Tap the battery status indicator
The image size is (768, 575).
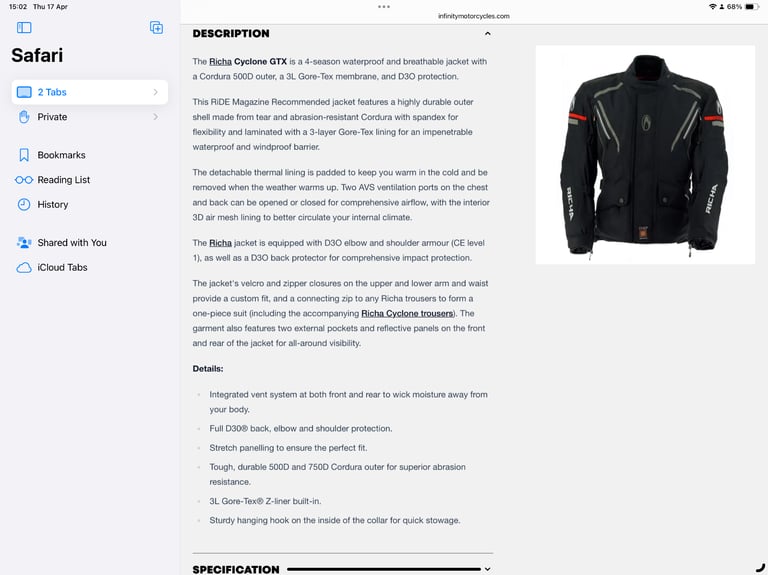coord(752,7)
